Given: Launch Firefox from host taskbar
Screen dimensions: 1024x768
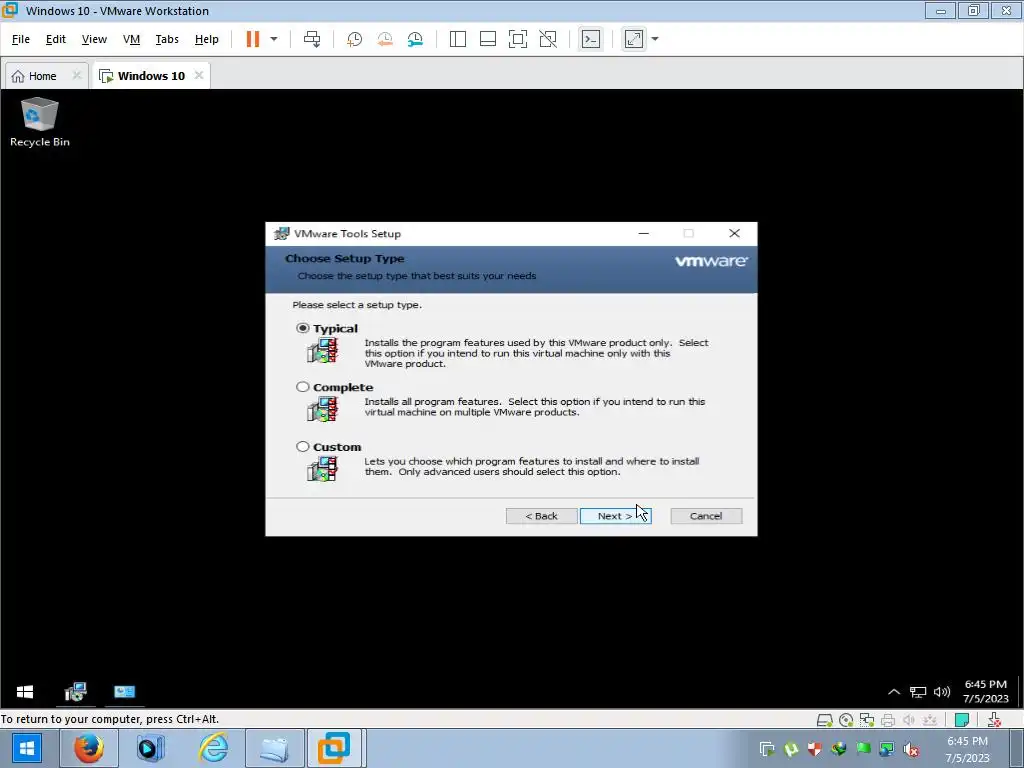Looking at the screenshot, I should (x=89, y=748).
